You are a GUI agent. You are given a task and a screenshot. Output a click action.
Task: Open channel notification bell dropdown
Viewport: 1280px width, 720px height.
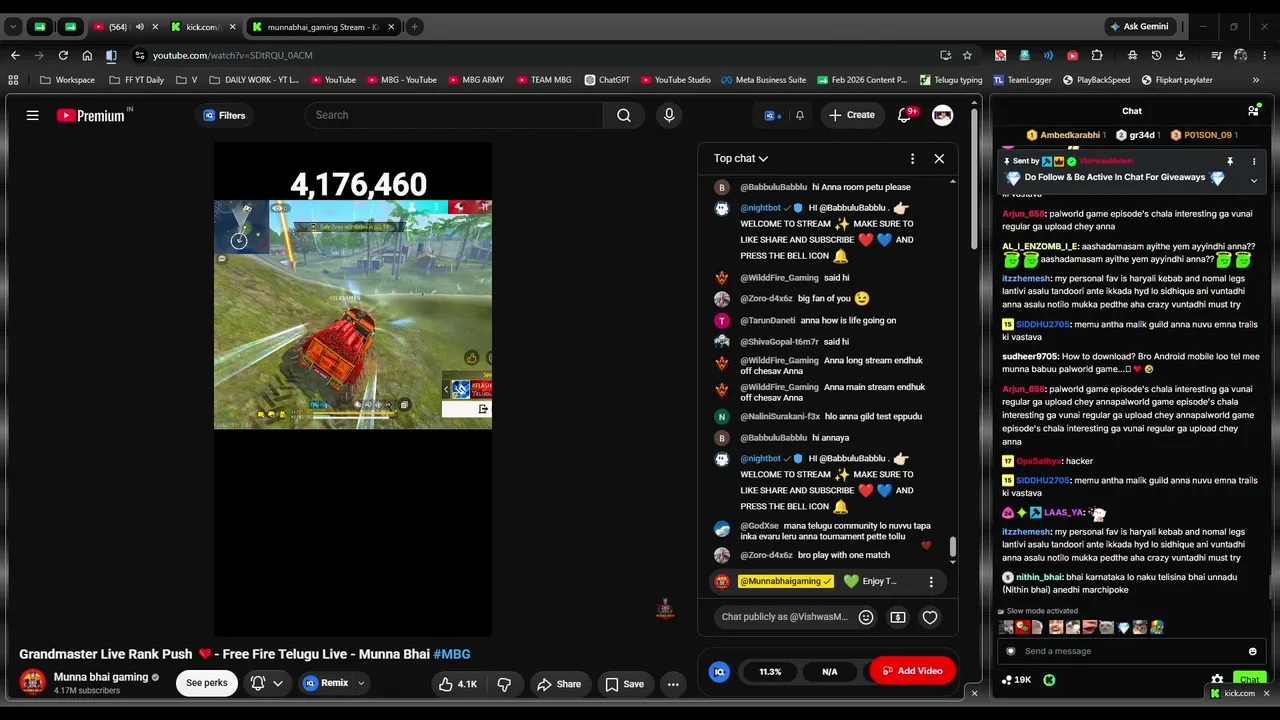[x=266, y=683]
